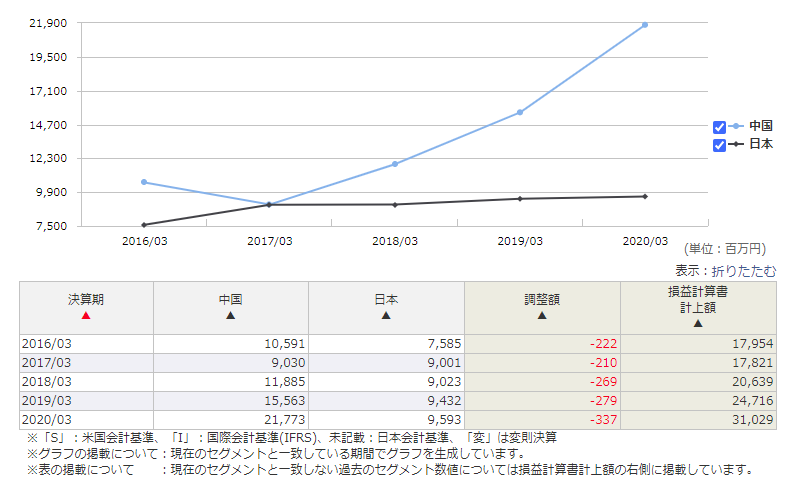Image resolution: width=800 pixels, height=499 pixels.
Task: Click 中国 data point for 2020/03
Action: (645, 24)
